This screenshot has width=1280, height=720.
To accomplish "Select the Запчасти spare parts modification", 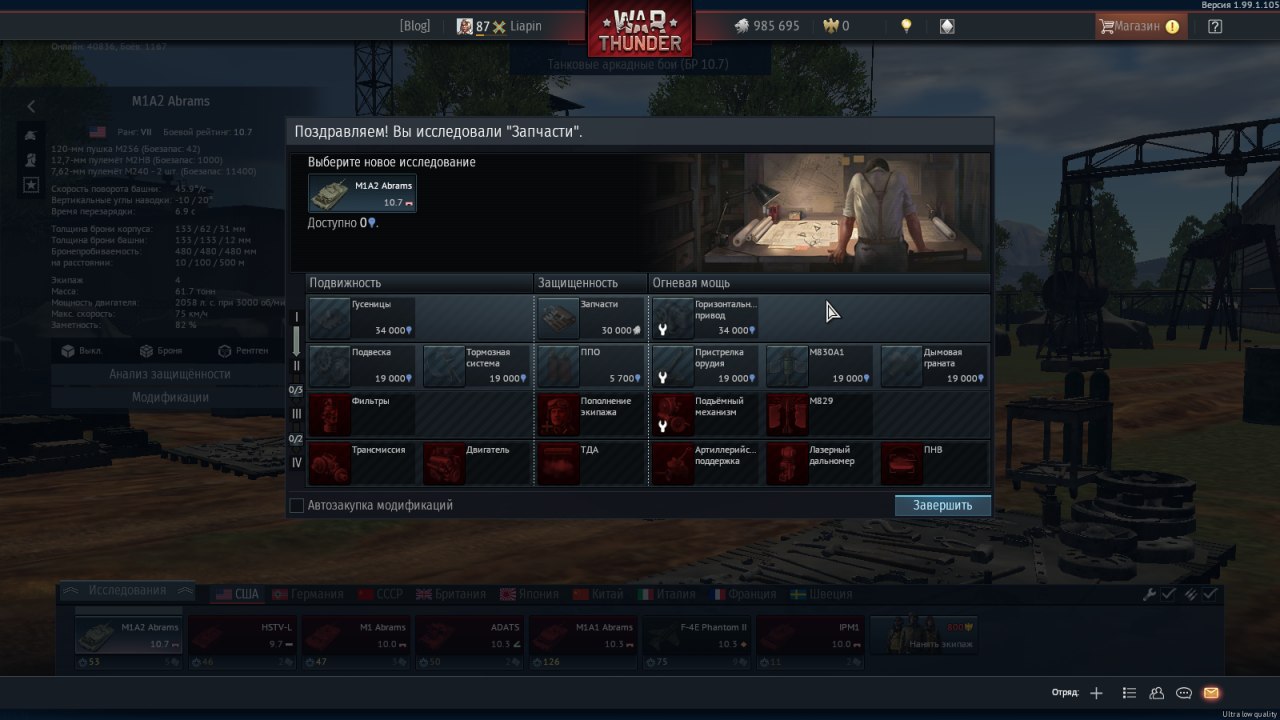I will click(591, 317).
